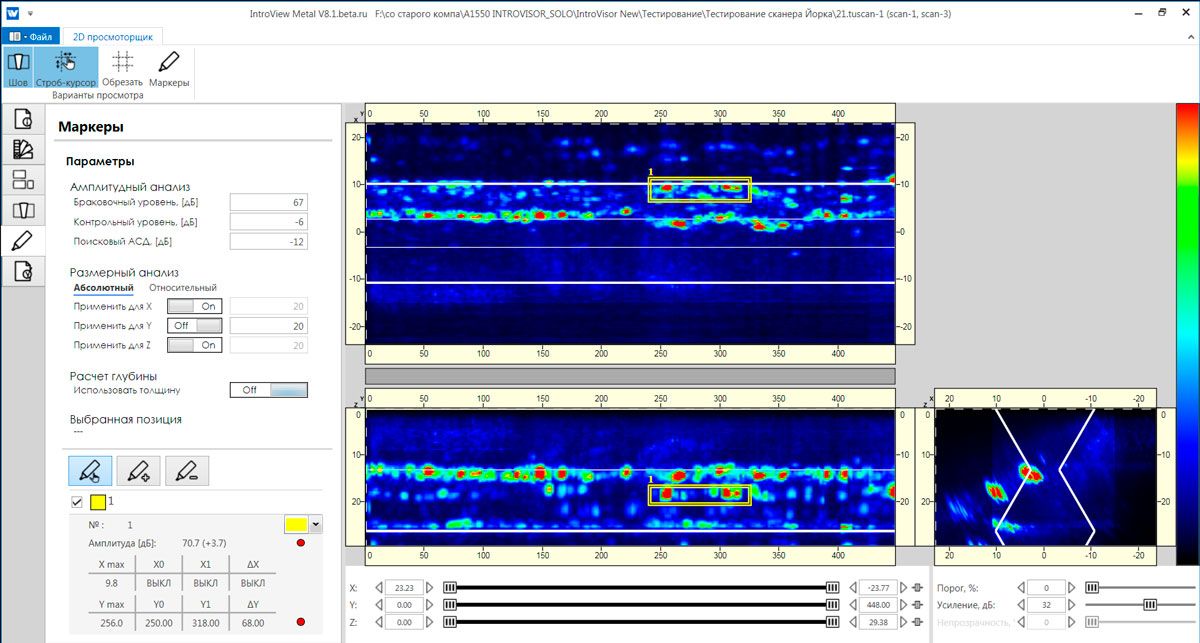
Task: Switch to the 2D просмоторщик tab
Action: click(113, 36)
